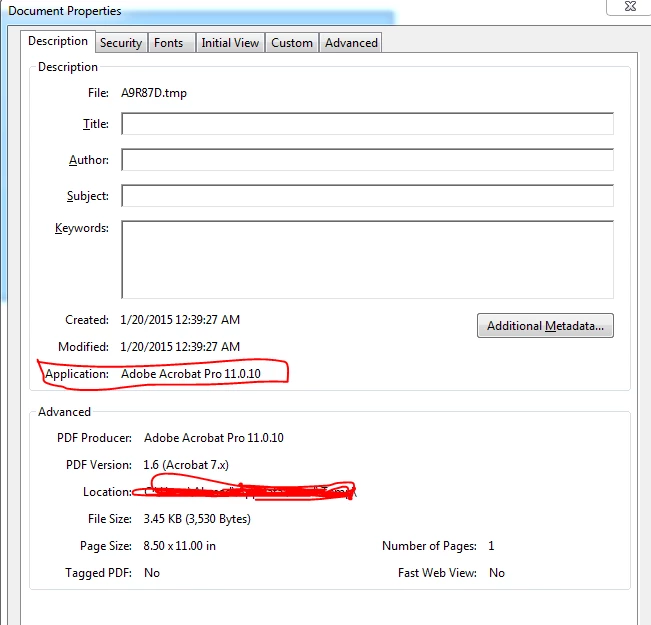The image size is (651, 625).
Task: Click the Subject field label
Action: click(x=88, y=196)
